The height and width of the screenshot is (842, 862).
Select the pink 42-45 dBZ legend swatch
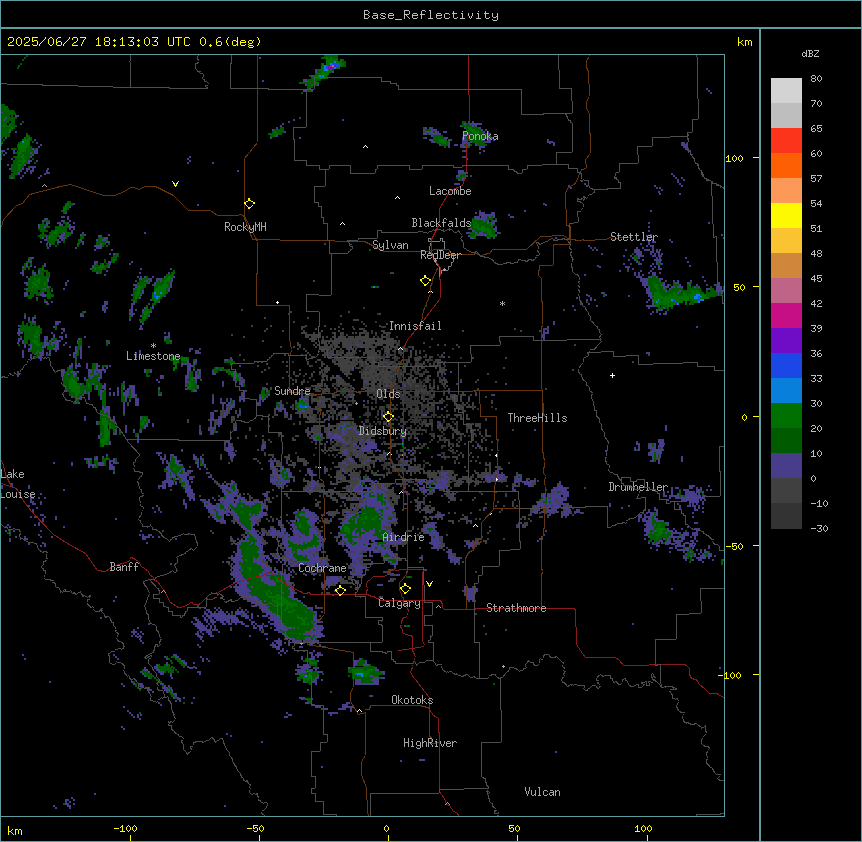pos(786,291)
